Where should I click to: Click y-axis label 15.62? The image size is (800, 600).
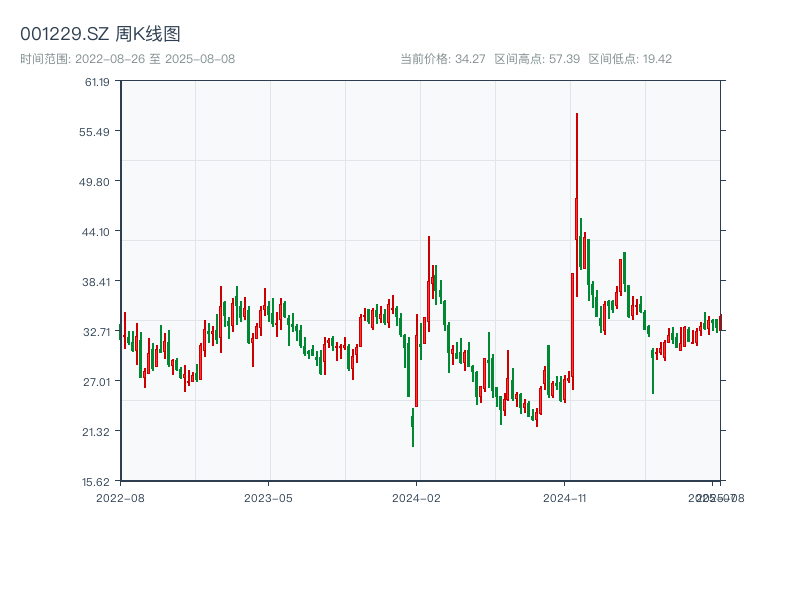[x=96, y=482]
